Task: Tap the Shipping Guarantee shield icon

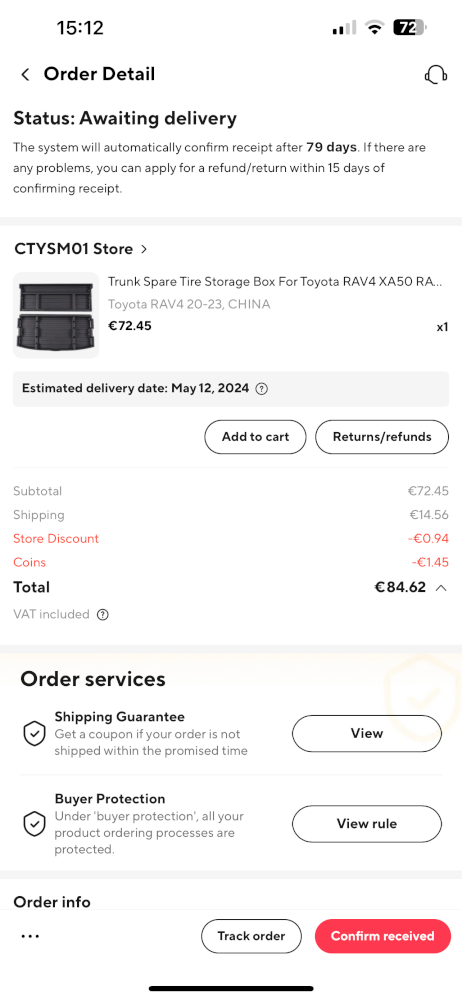Action: coord(34,733)
